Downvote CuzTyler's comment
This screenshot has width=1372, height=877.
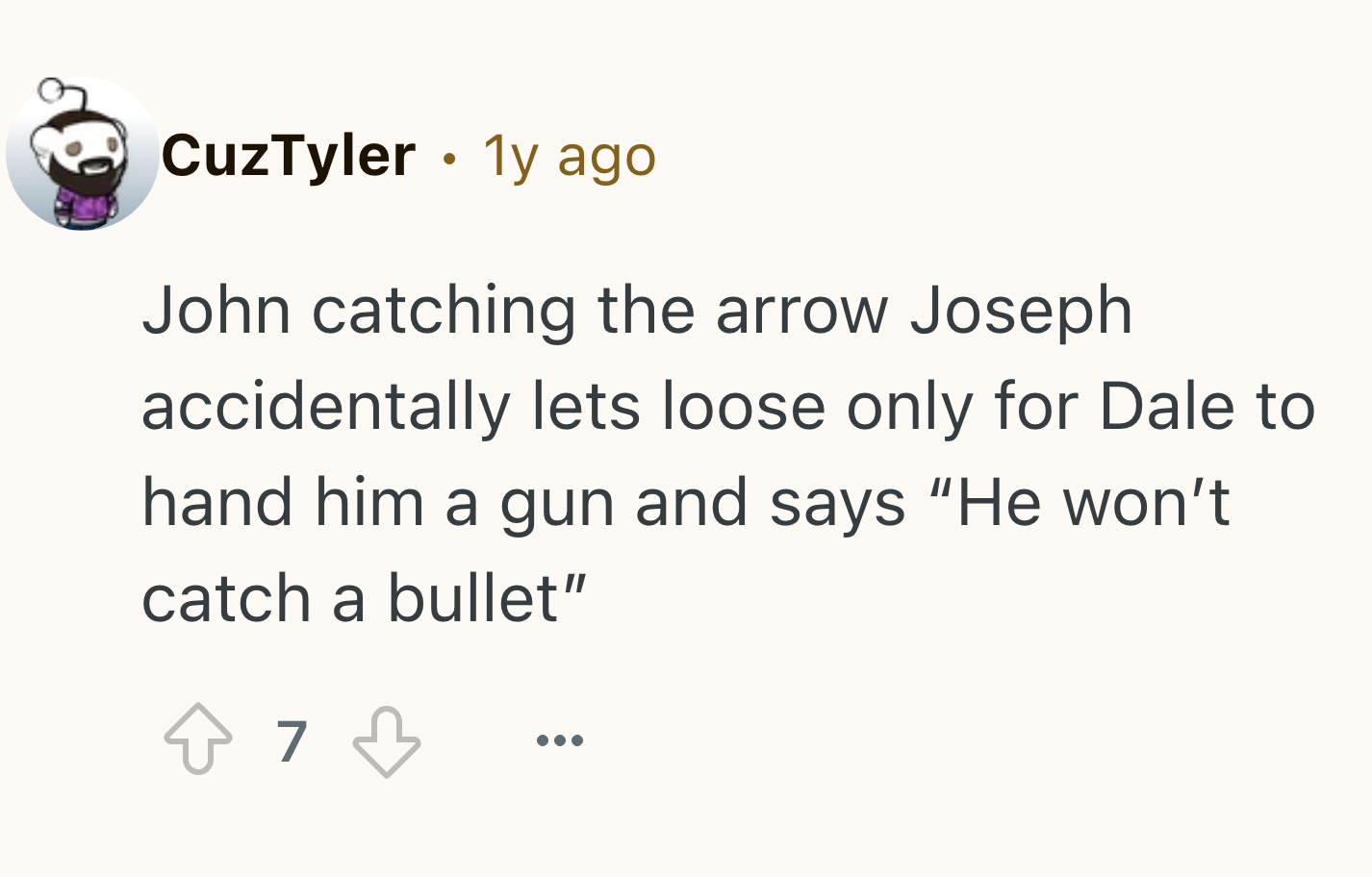[x=387, y=741]
